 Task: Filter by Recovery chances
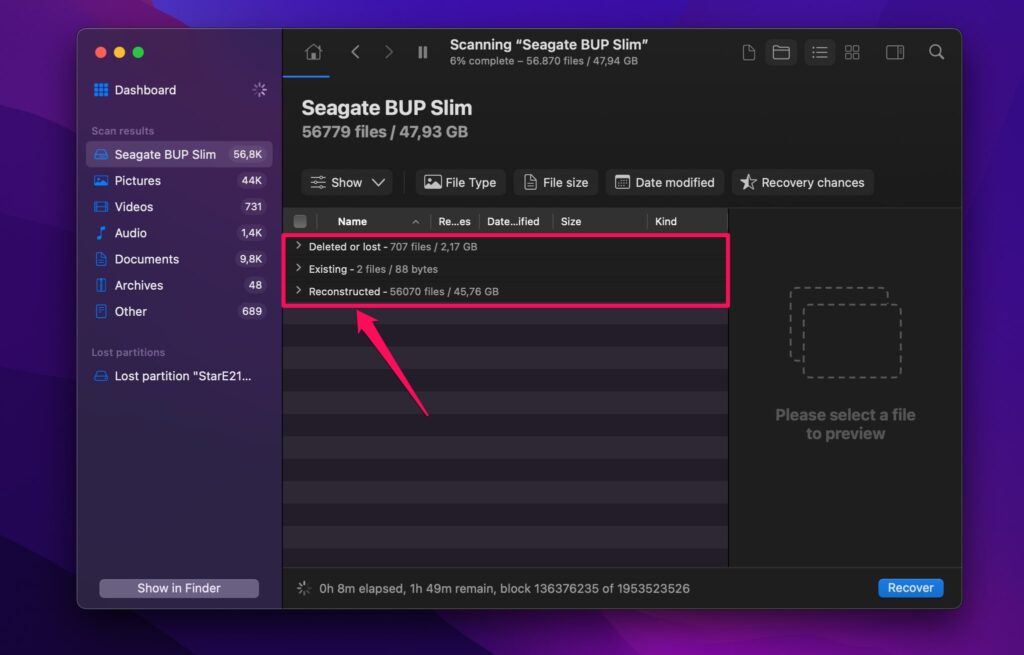pos(803,182)
